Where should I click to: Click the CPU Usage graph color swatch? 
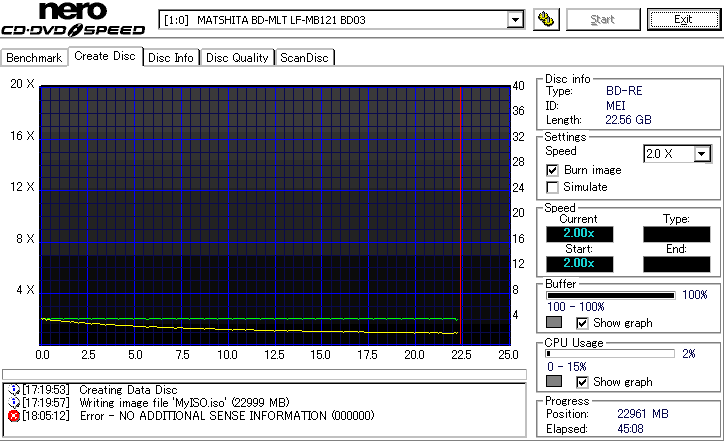pyautogui.click(x=554, y=382)
